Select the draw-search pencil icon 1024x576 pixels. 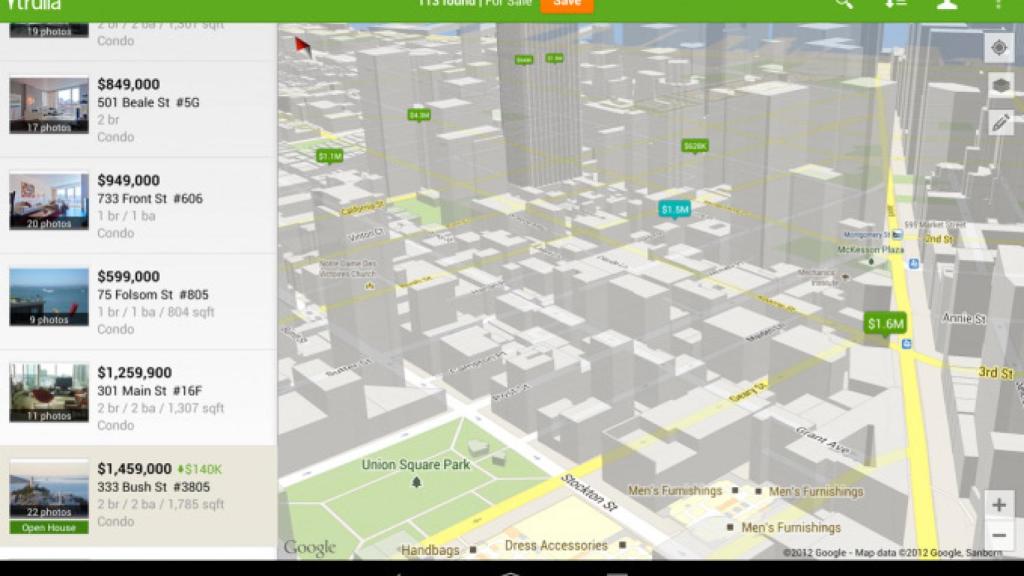point(998,123)
